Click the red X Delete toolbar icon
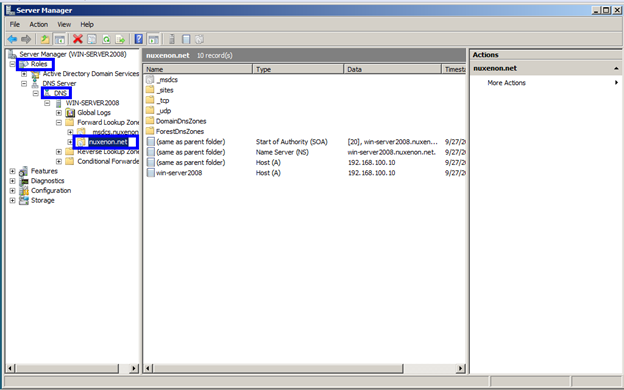Screen dimensions: 624x390 78,39
